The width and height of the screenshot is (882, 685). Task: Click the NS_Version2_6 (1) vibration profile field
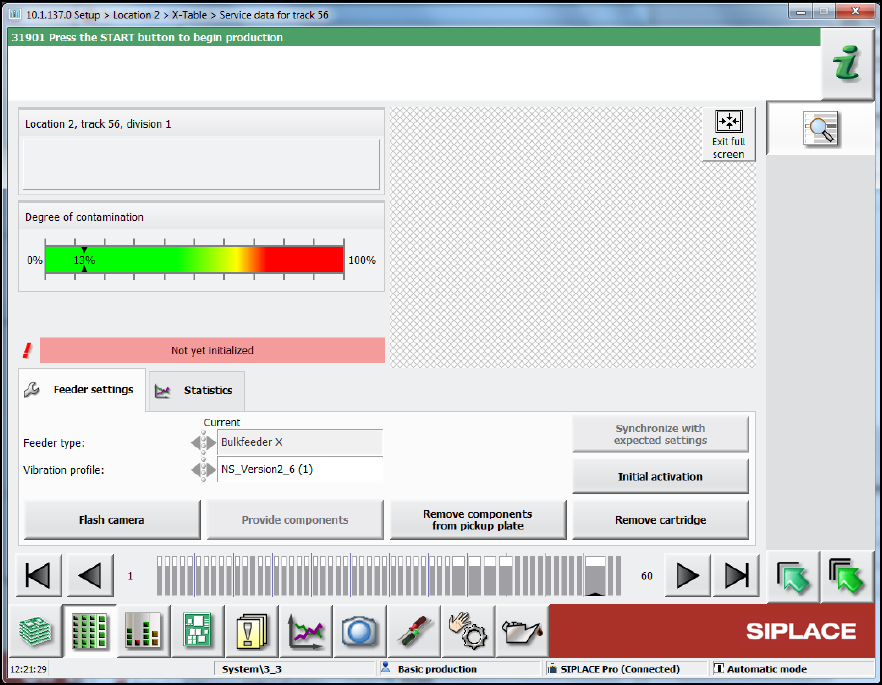[x=300, y=469]
